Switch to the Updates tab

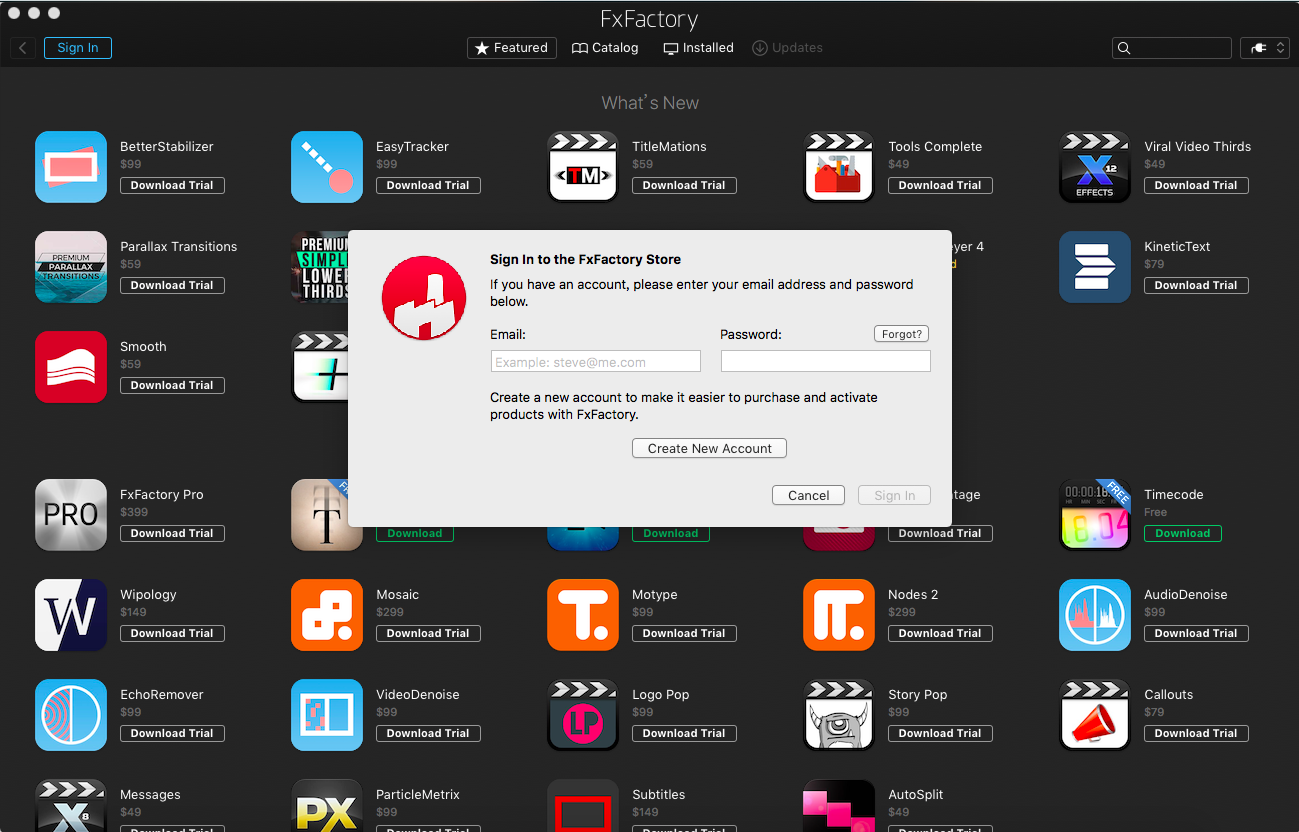coord(787,48)
